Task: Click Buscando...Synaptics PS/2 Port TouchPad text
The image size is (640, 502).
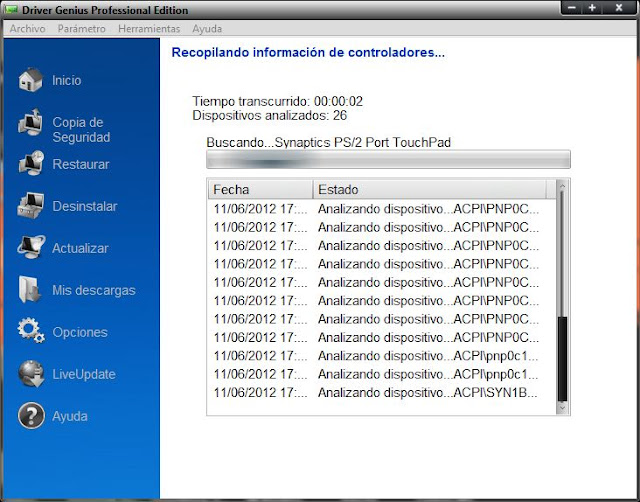Action: point(329,142)
